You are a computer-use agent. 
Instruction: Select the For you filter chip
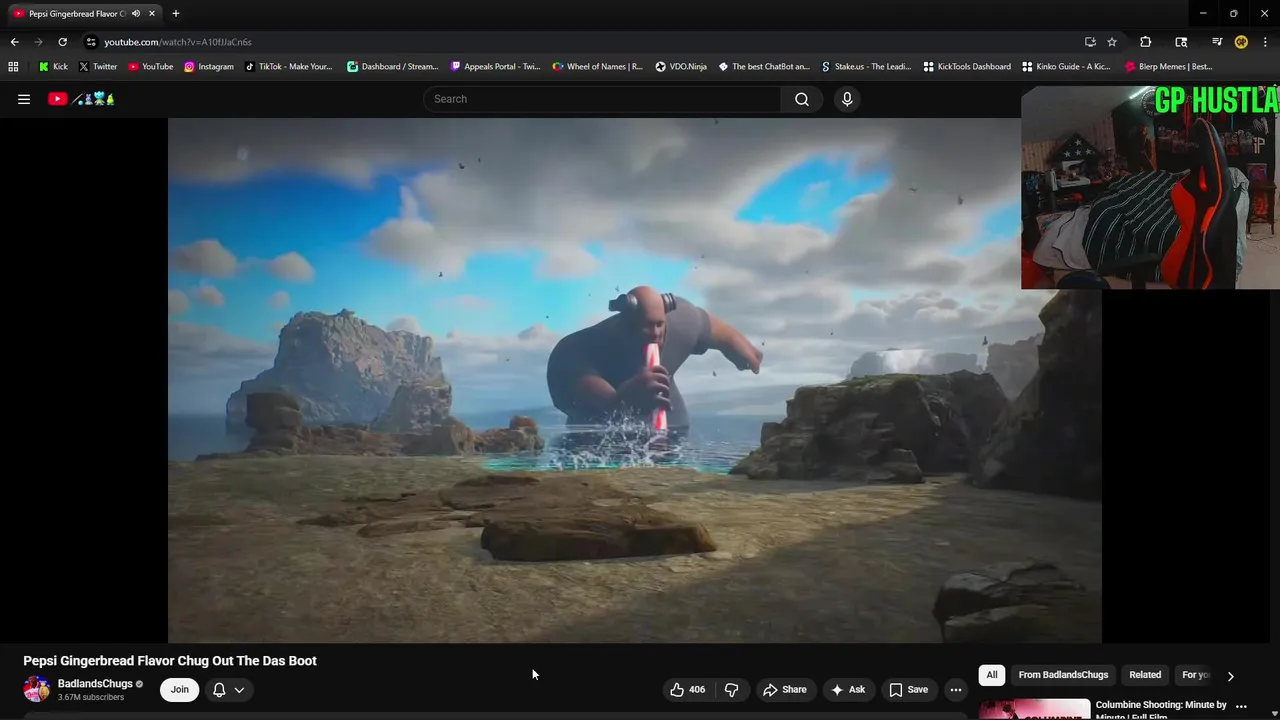(x=1195, y=675)
